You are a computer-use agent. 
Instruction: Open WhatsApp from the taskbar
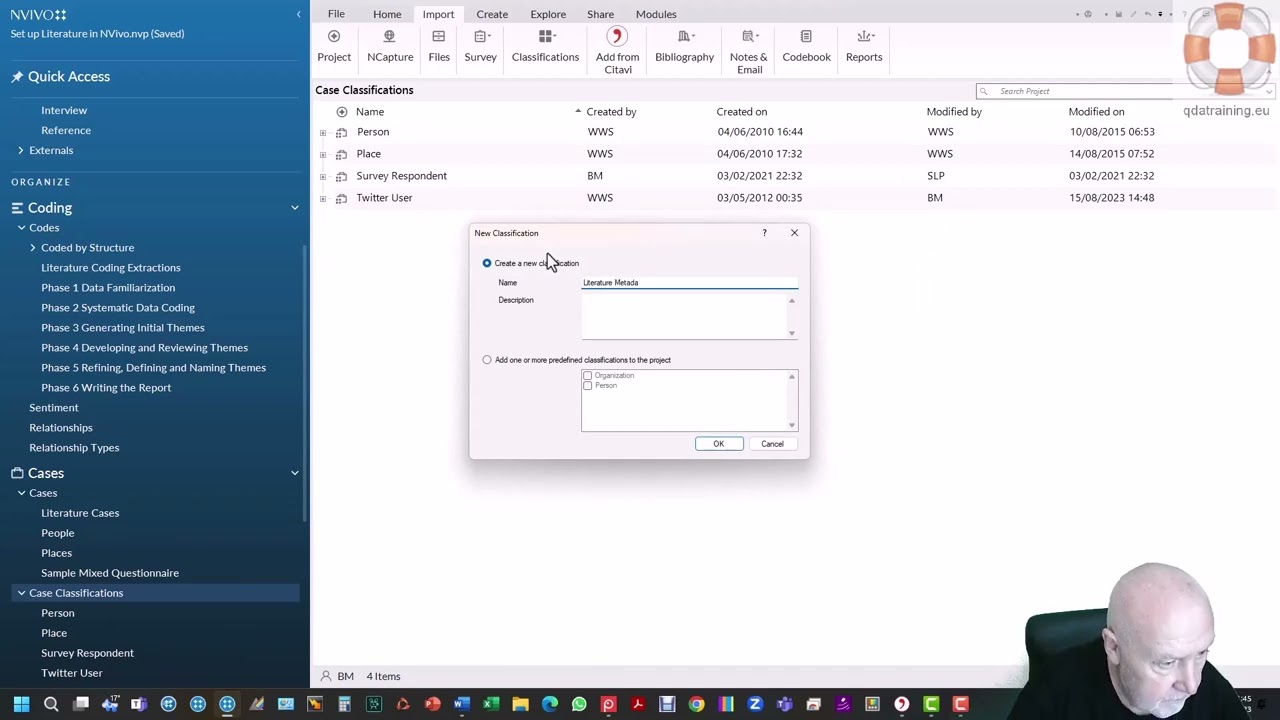tap(579, 705)
